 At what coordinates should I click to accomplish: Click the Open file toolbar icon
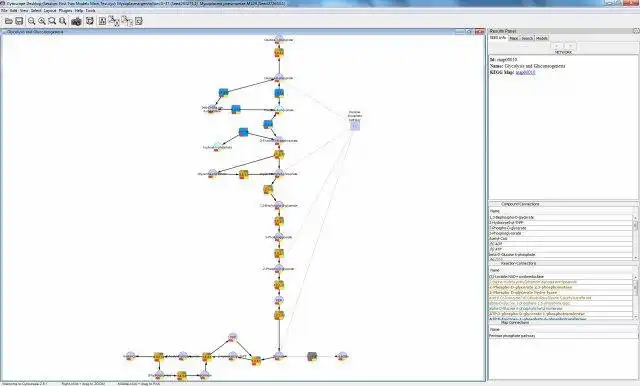[x=9, y=21]
